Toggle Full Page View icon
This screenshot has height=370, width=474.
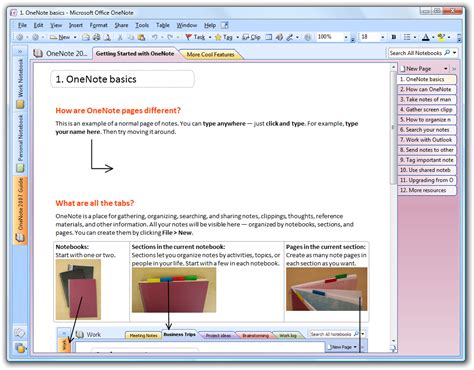[x=269, y=37]
